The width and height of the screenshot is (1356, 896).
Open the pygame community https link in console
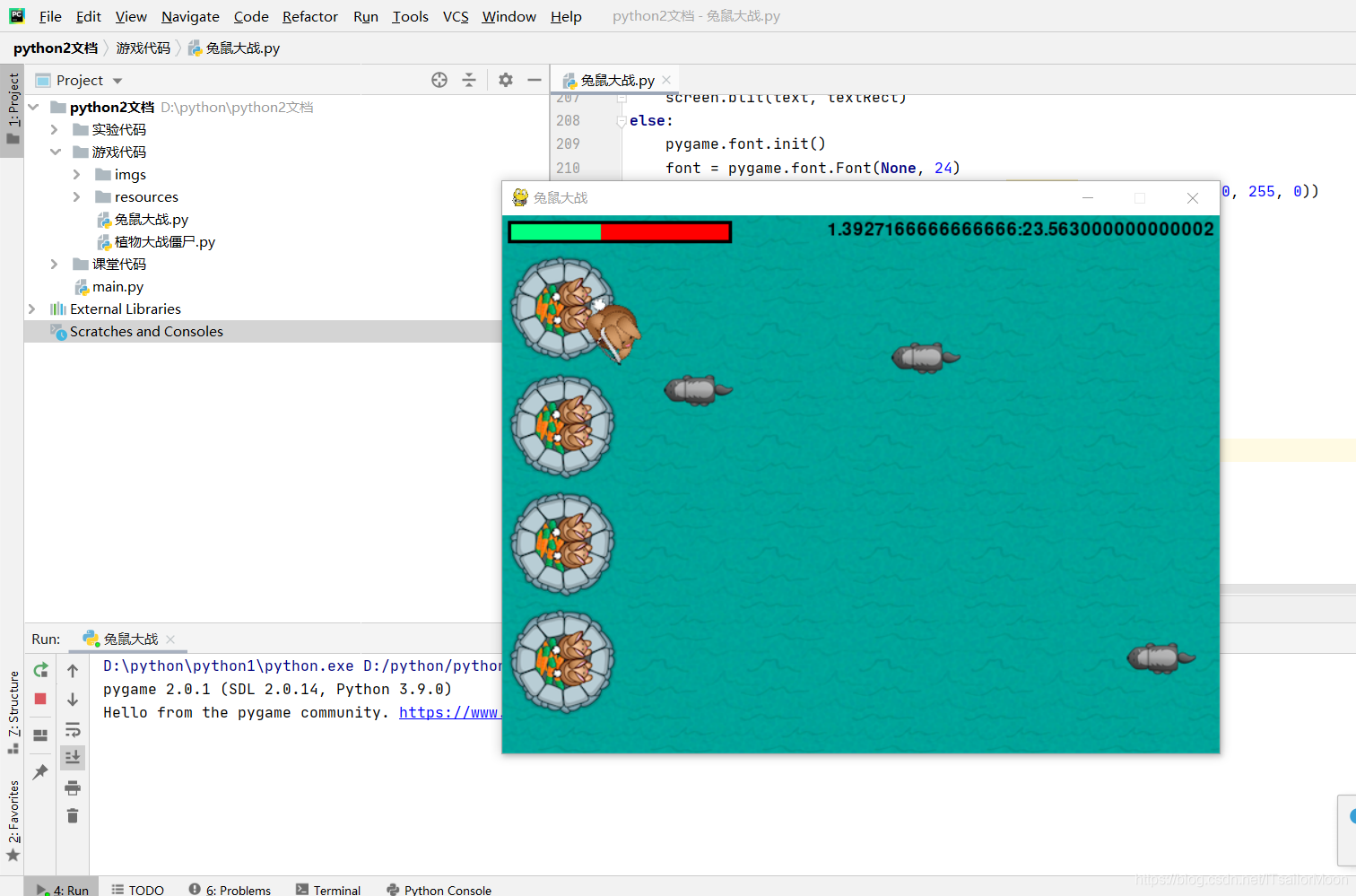pos(449,712)
